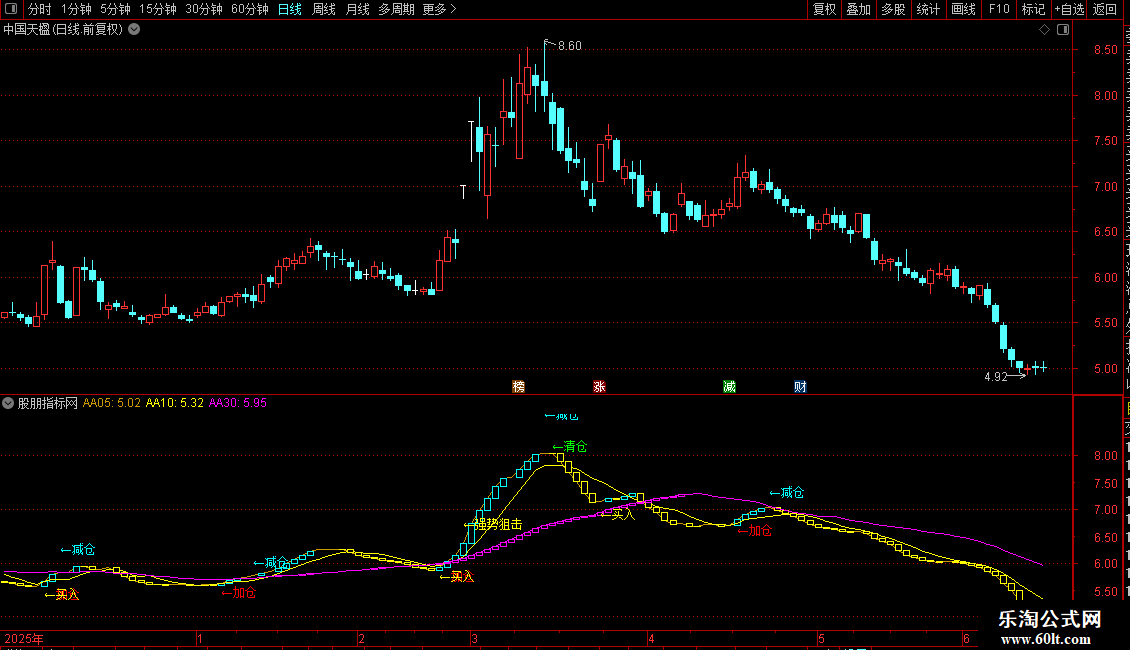Click the AA30: 5.95 indicator value
This screenshot has height=650, width=1130.
238,403
